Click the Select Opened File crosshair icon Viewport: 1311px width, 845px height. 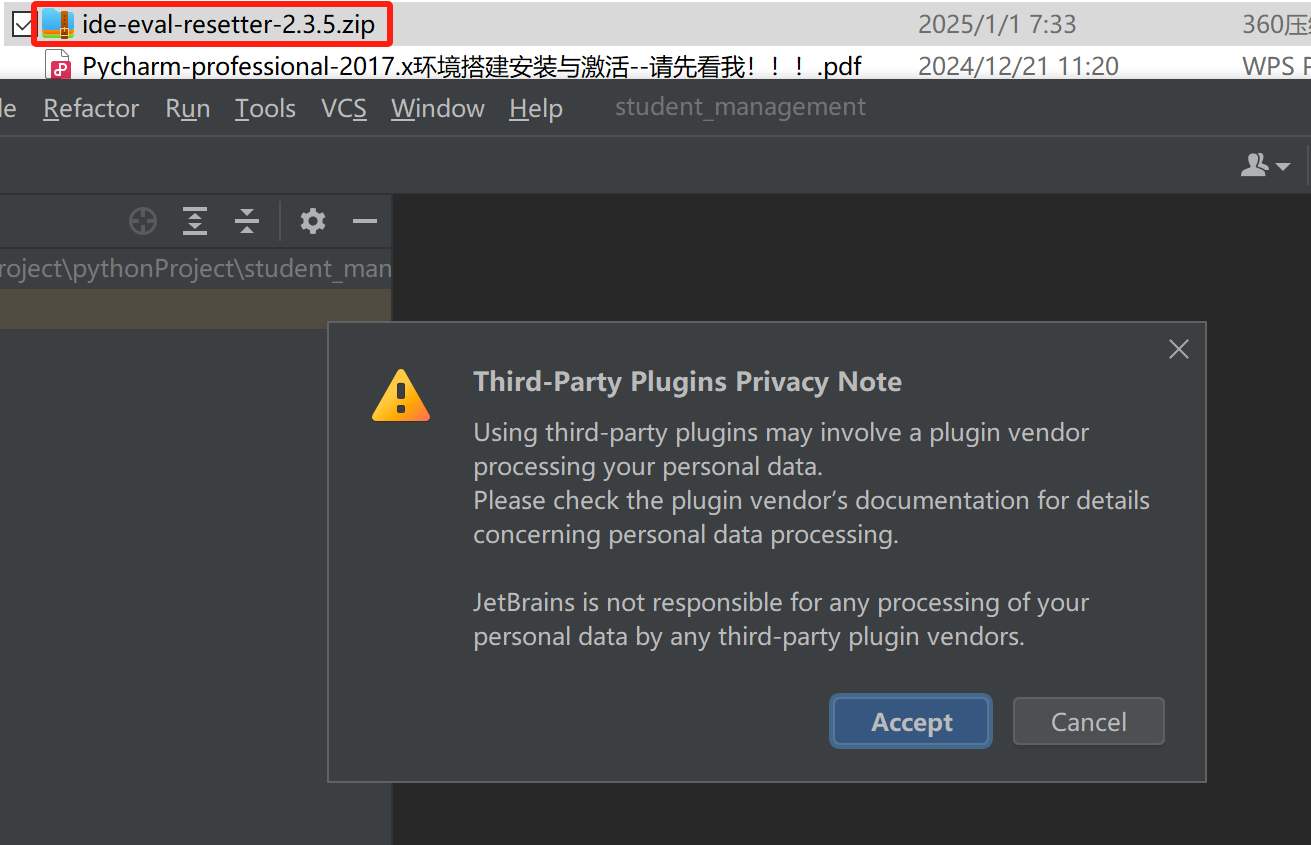tap(143, 221)
